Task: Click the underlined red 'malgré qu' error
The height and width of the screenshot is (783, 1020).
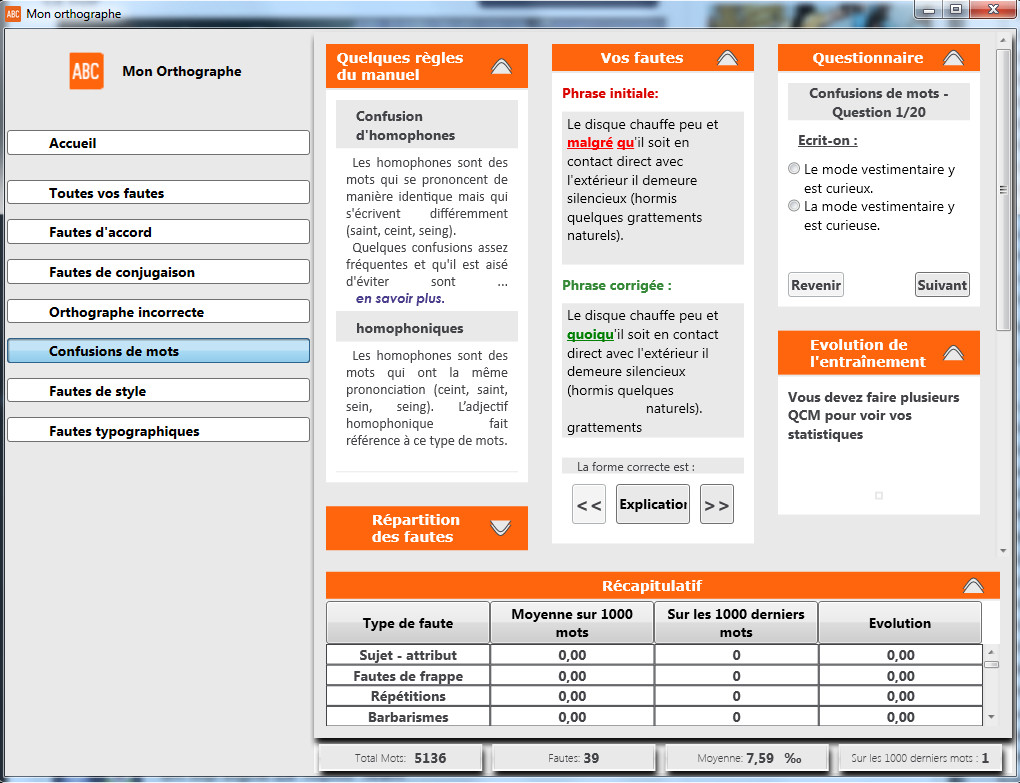Action: point(600,142)
